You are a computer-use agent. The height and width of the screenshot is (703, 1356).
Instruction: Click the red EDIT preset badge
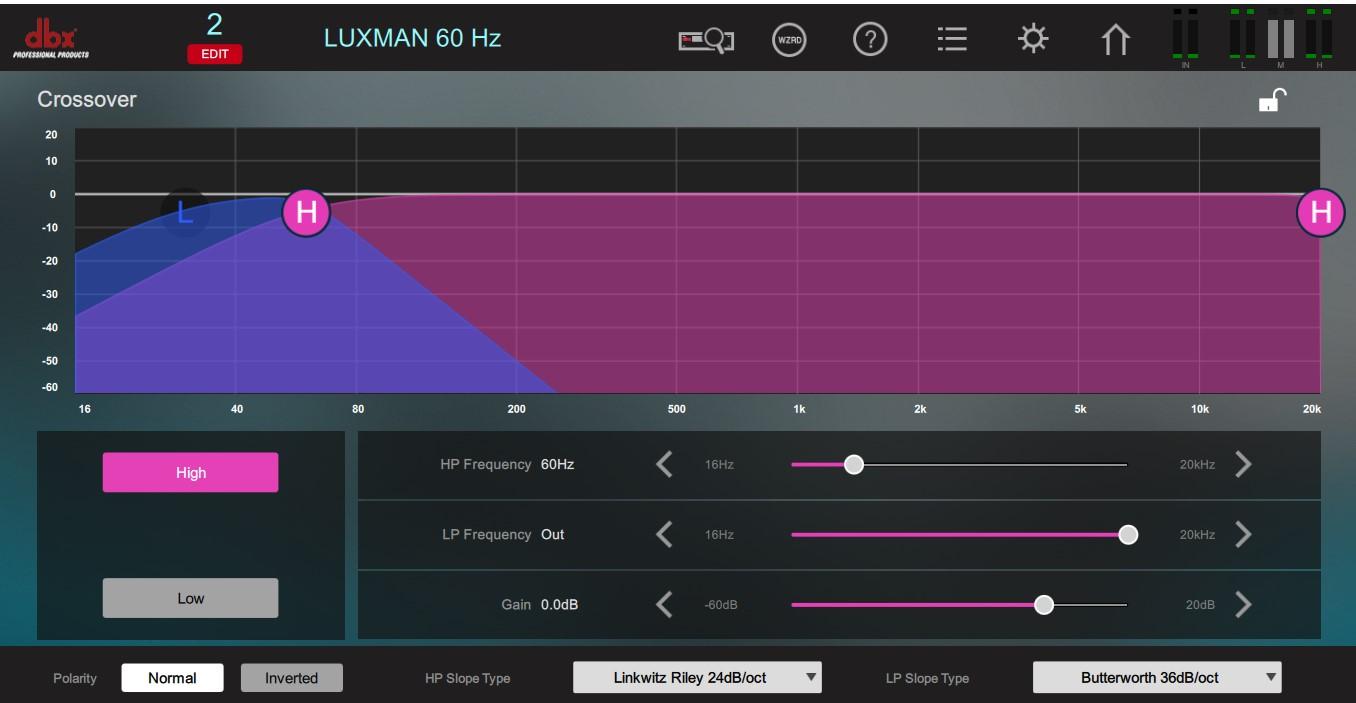(214, 54)
